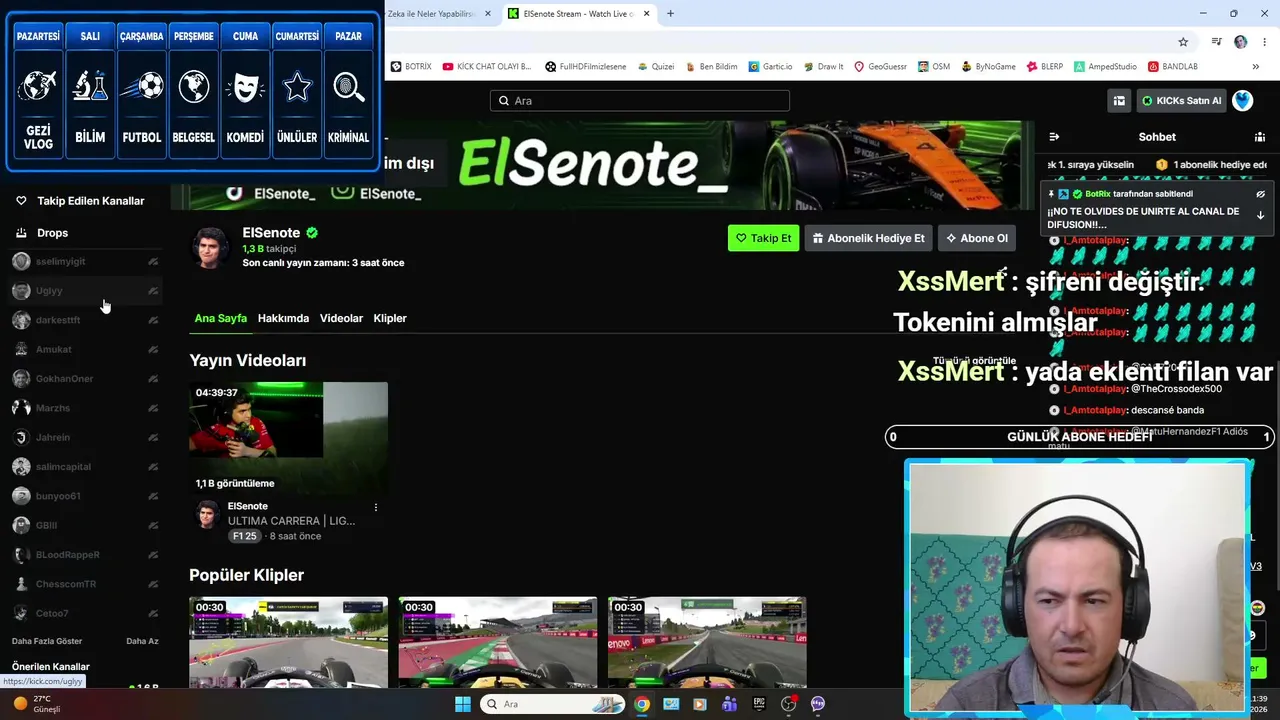
Task: Open the bunyoo61 channel in sidebar
Action: [85, 496]
